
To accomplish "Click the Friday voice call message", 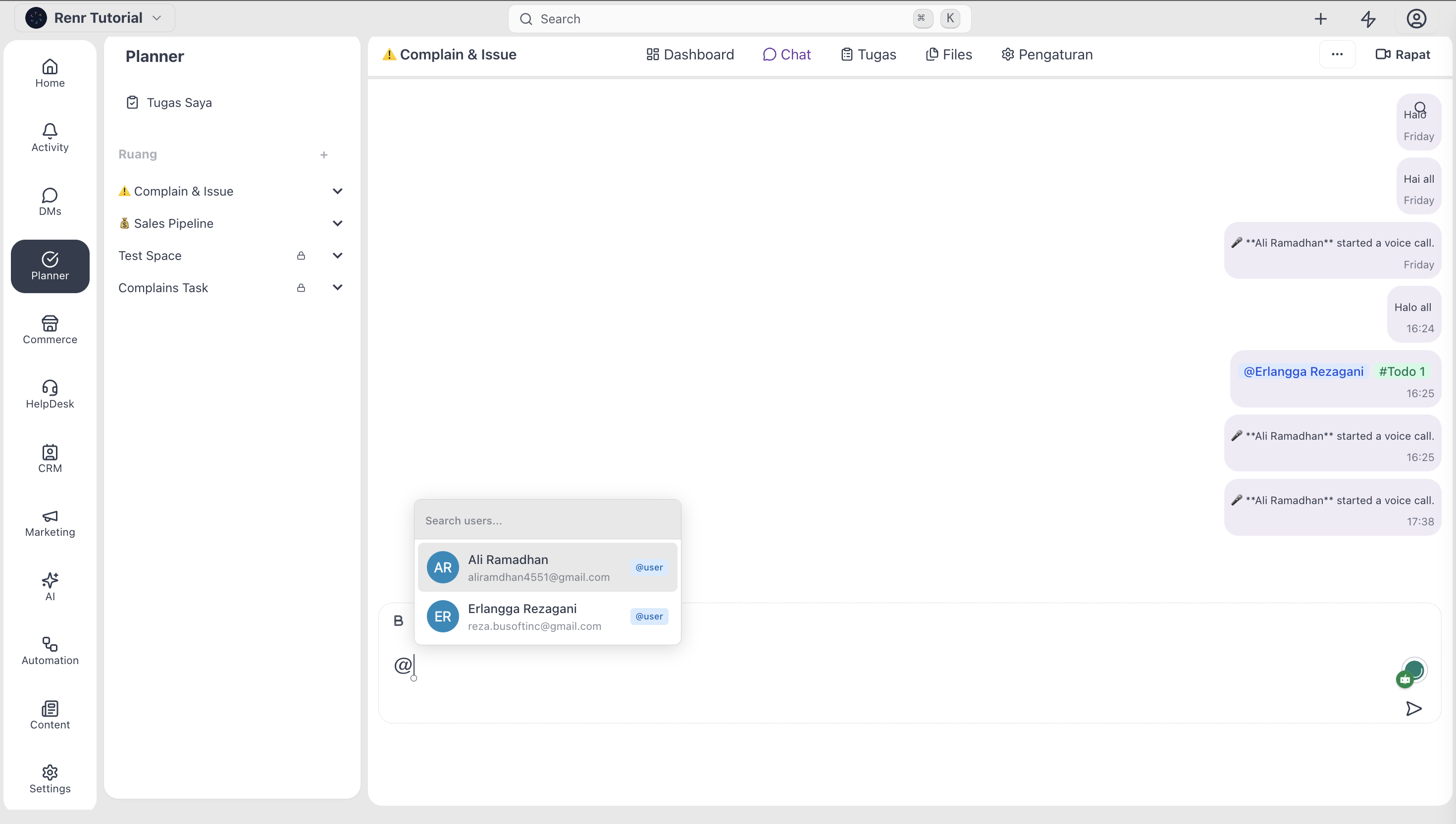I will coord(1332,250).
